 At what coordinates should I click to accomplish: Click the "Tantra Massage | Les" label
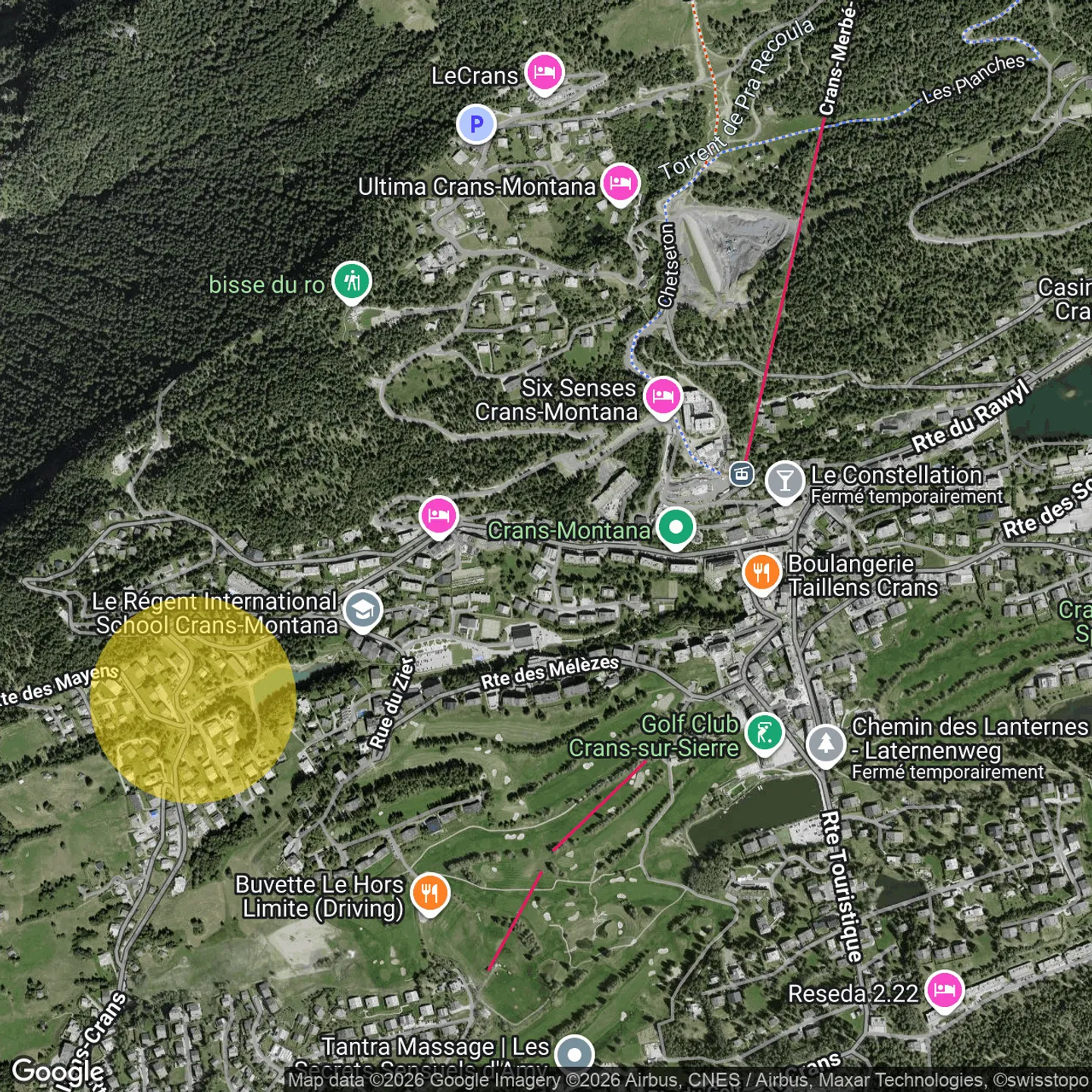click(436, 1047)
